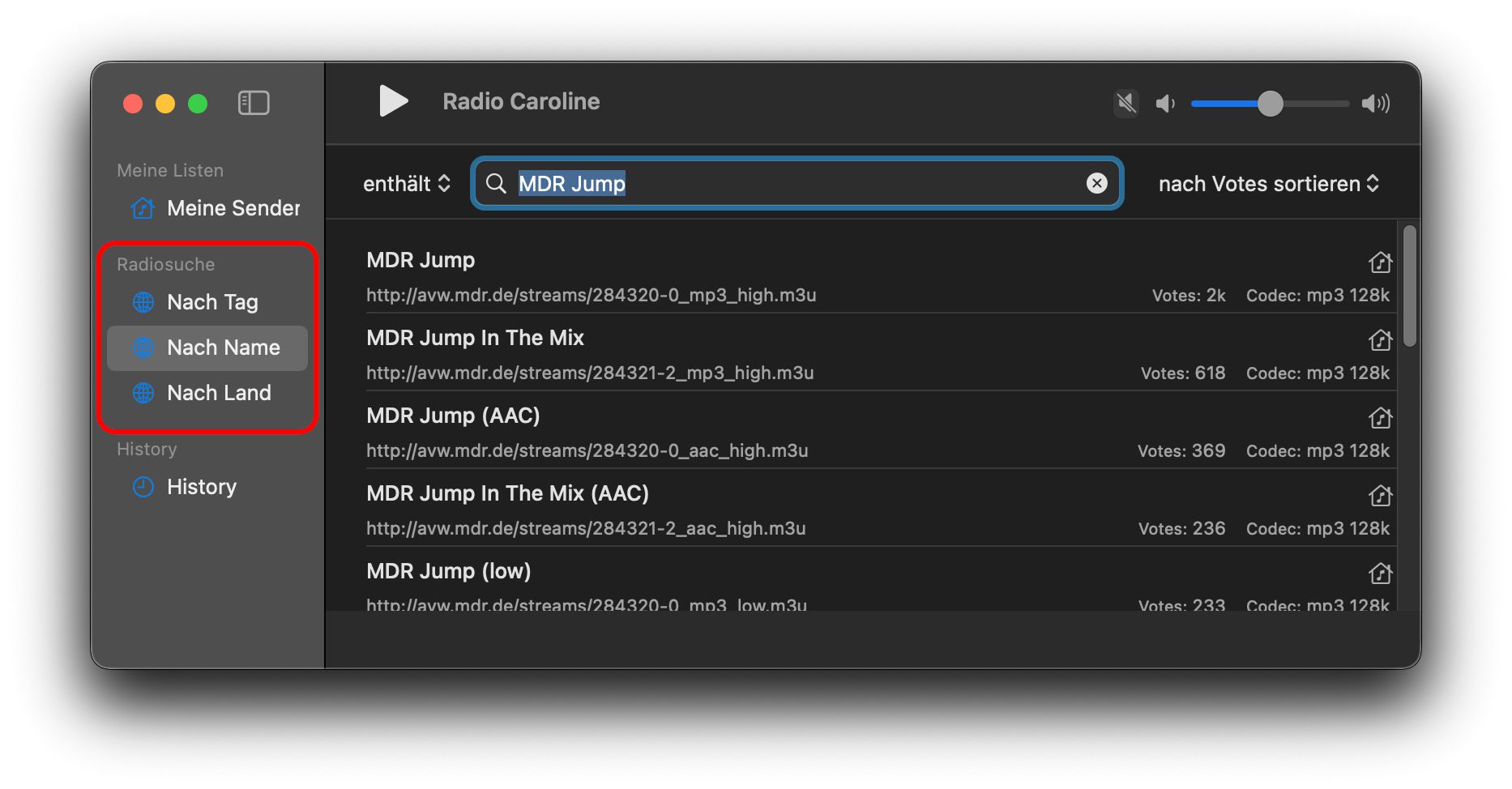Click the low volume speaker icon
Viewport: 1512px width, 789px height.
(1165, 103)
